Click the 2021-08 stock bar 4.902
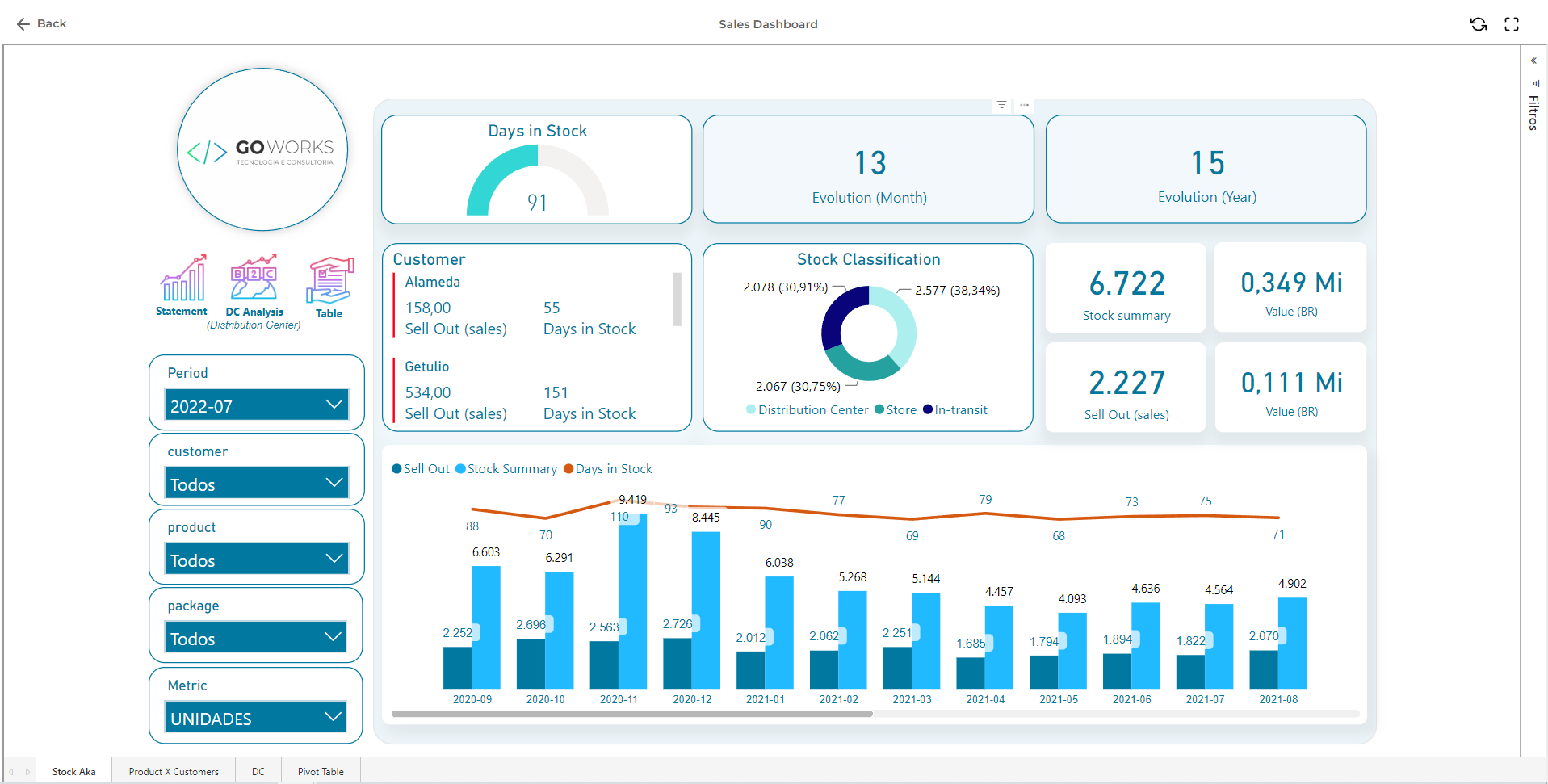1548x784 pixels. point(1292,643)
